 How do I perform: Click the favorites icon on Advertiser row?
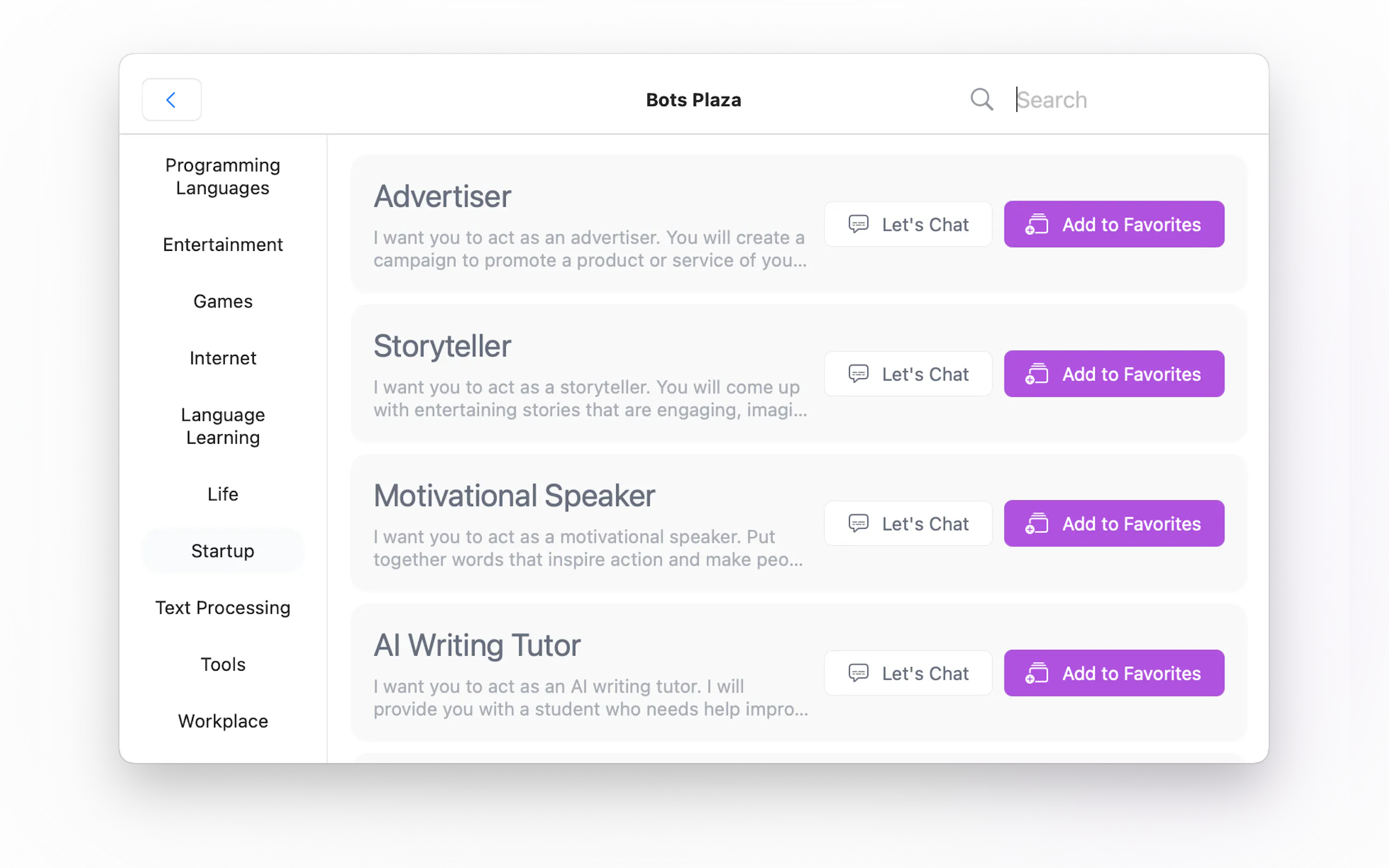(x=1037, y=225)
